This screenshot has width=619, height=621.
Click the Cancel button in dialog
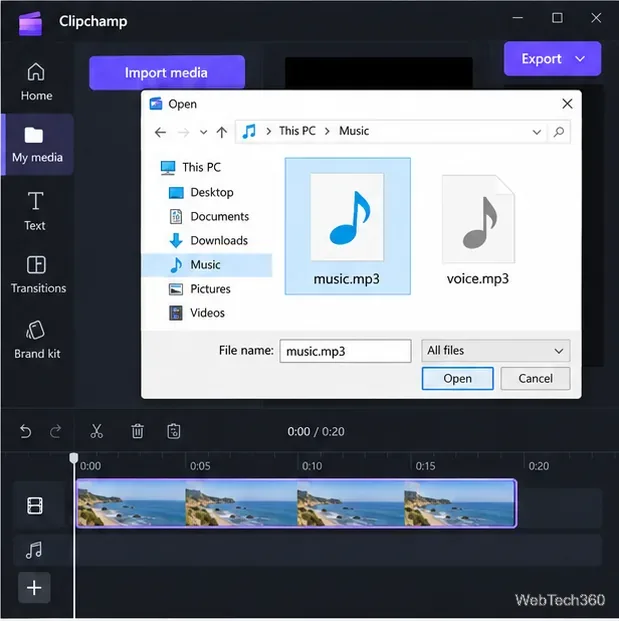click(535, 378)
